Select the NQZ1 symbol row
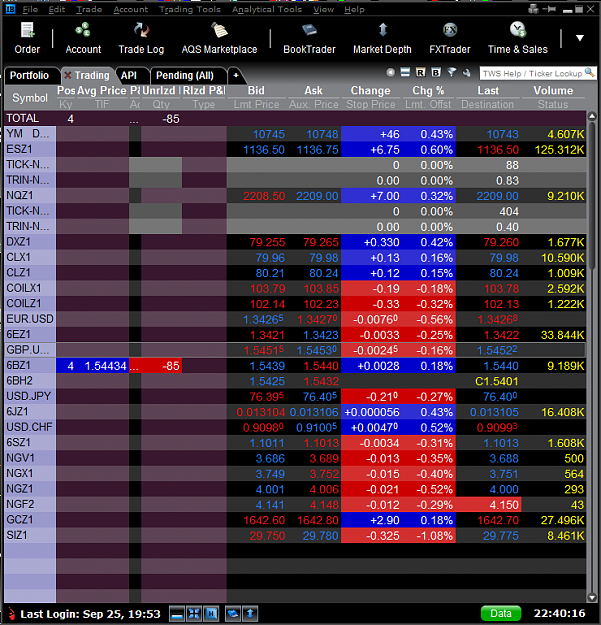The height and width of the screenshot is (625, 601). click(295, 196)
